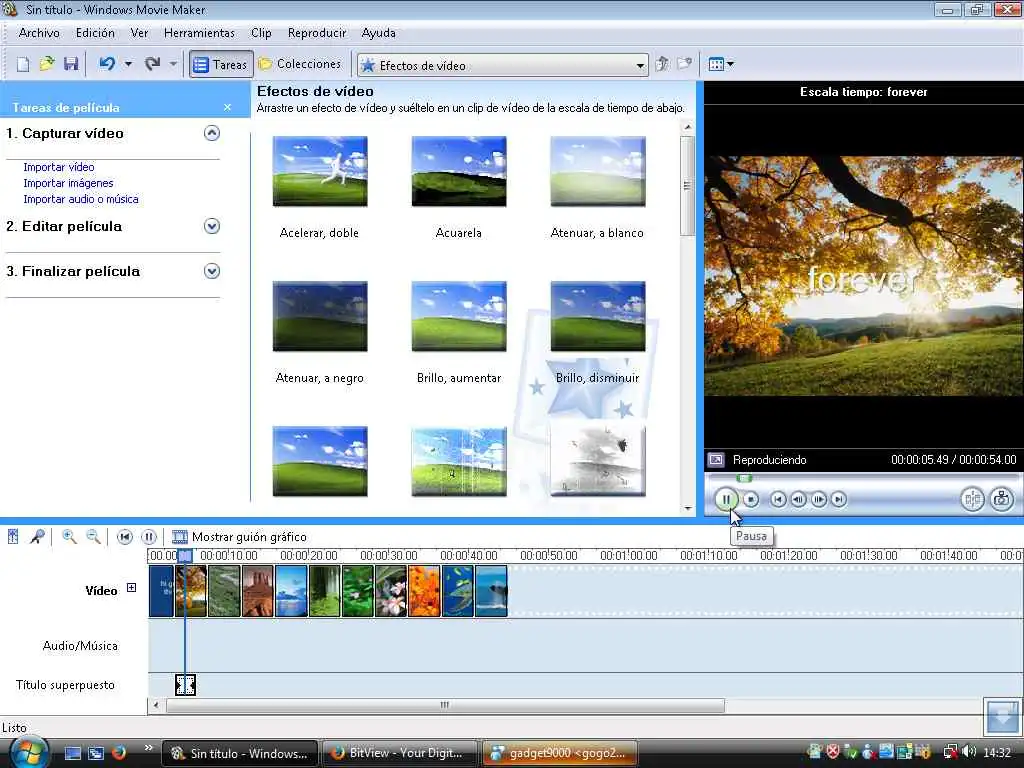
Task: Click the Redo arrow icon
Action: pyautogui.click(x=153, y=64)
